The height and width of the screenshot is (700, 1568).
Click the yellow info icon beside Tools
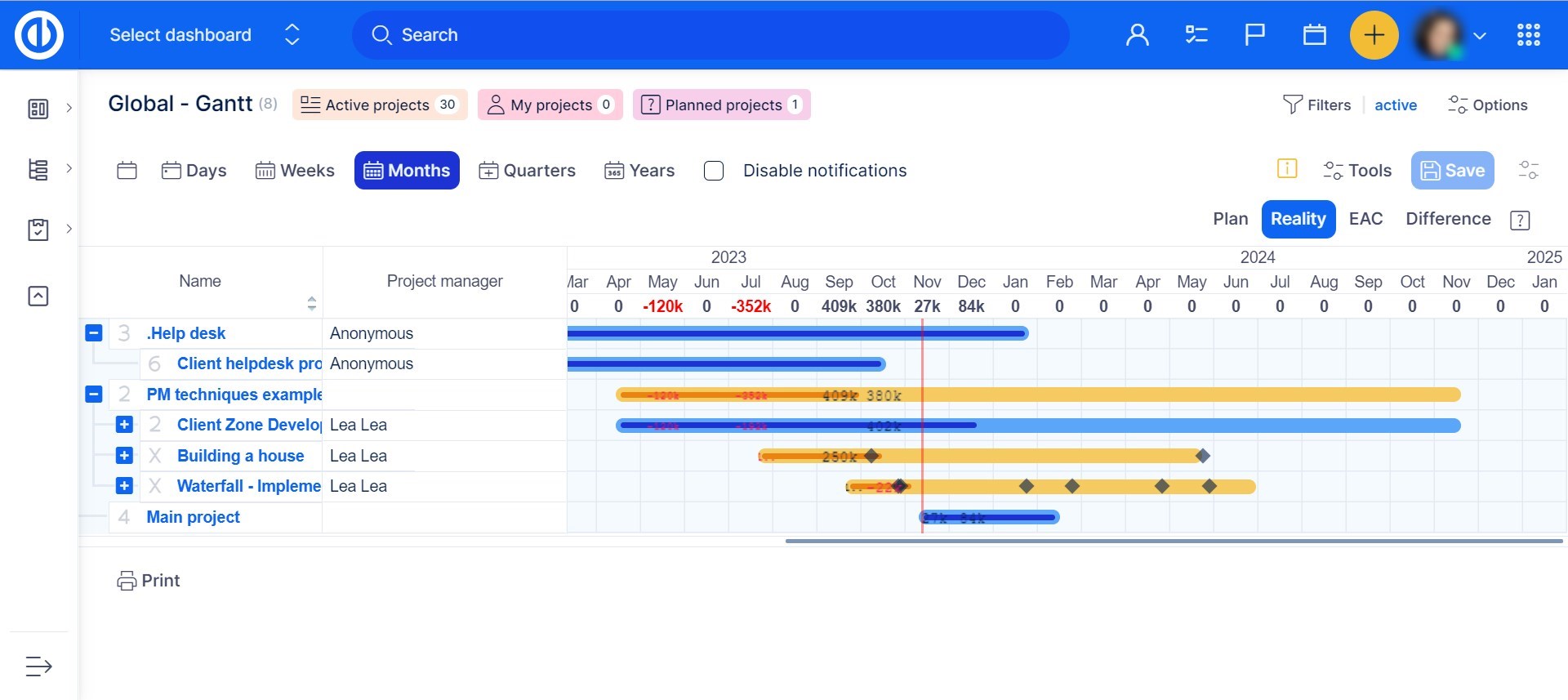coord(1286,169)
